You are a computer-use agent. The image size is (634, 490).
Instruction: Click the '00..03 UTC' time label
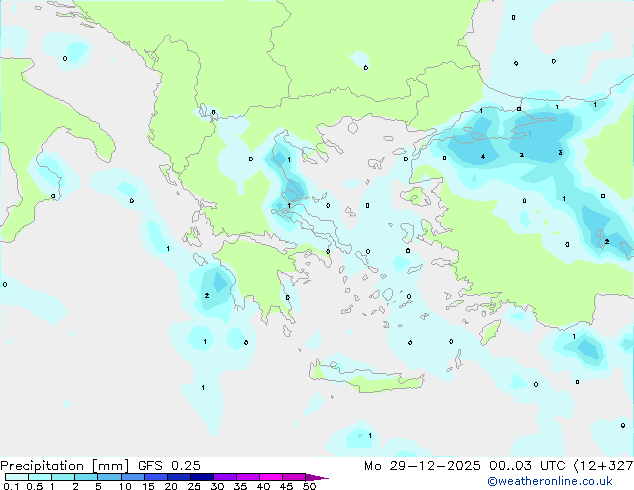527,466
